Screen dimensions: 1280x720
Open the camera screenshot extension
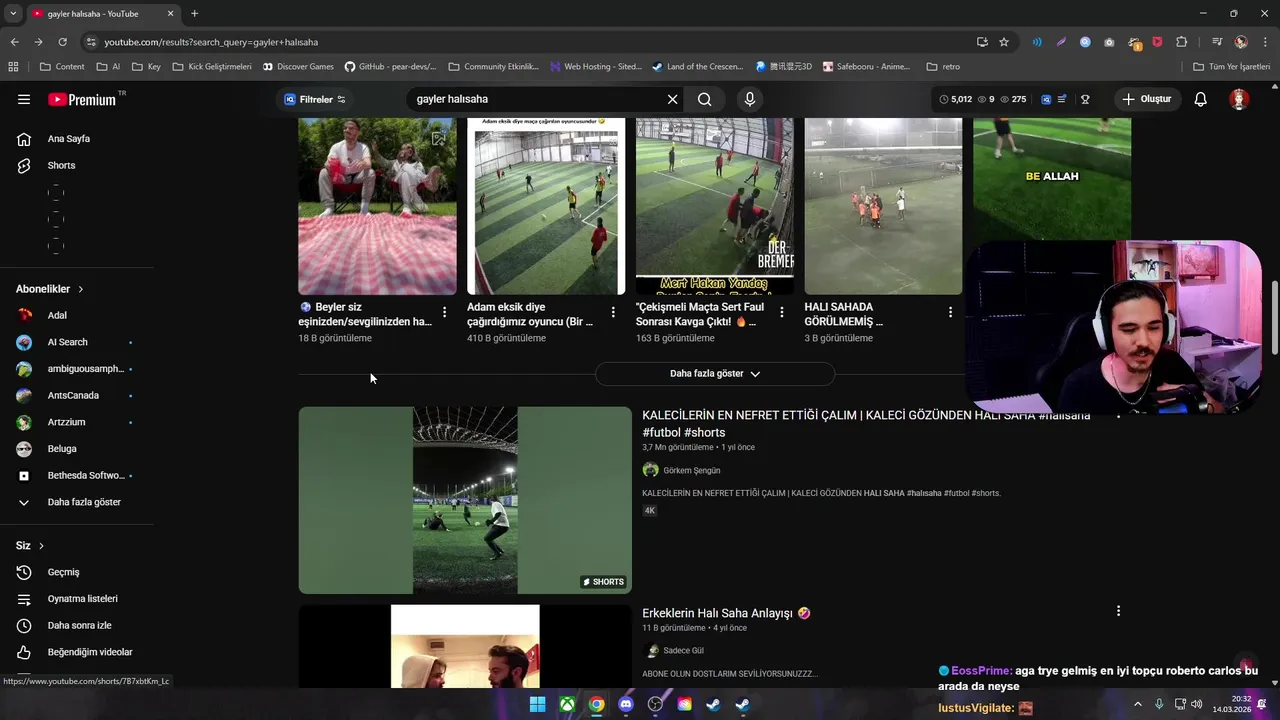(x=1109, y=42)
